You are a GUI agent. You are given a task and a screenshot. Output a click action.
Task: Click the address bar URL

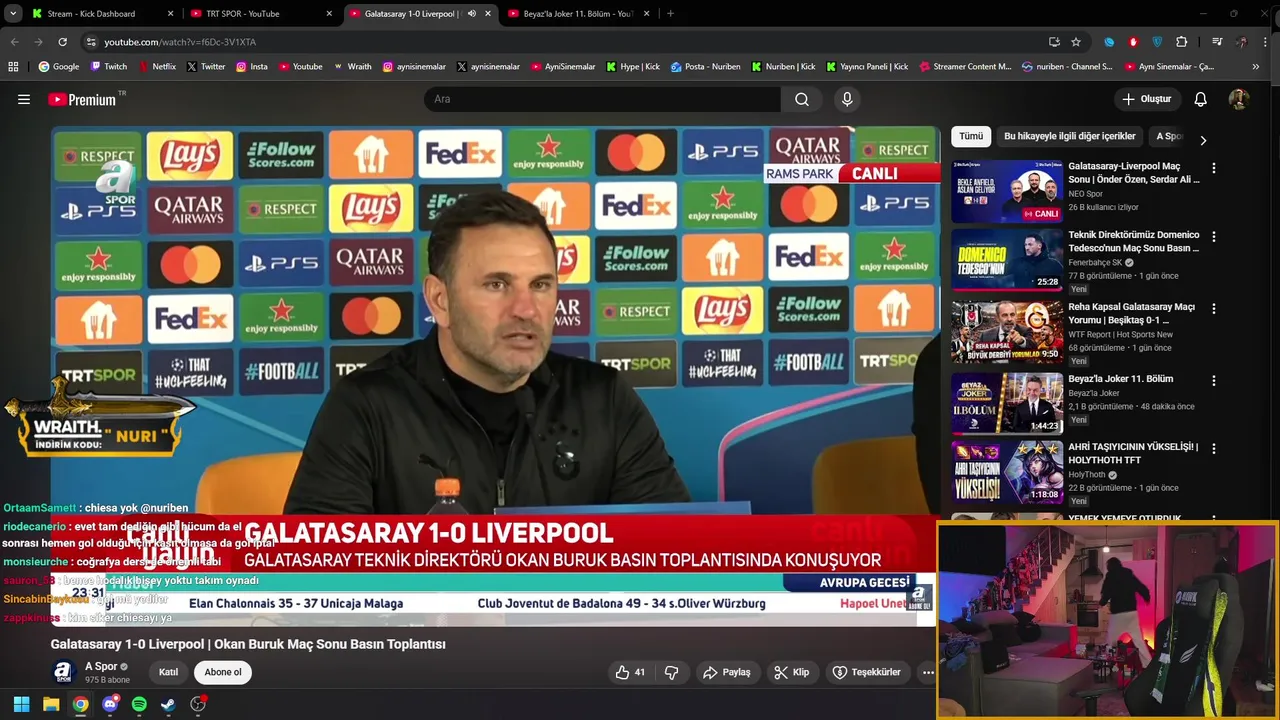180,42
